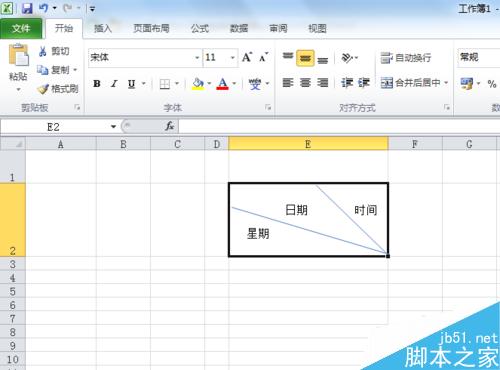Click the 复制 copy button
The image size is (500, 370).
point(53,70)
